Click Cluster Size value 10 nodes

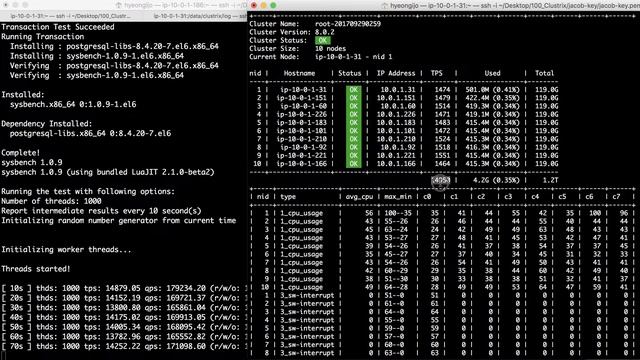(x=330, y=49)
